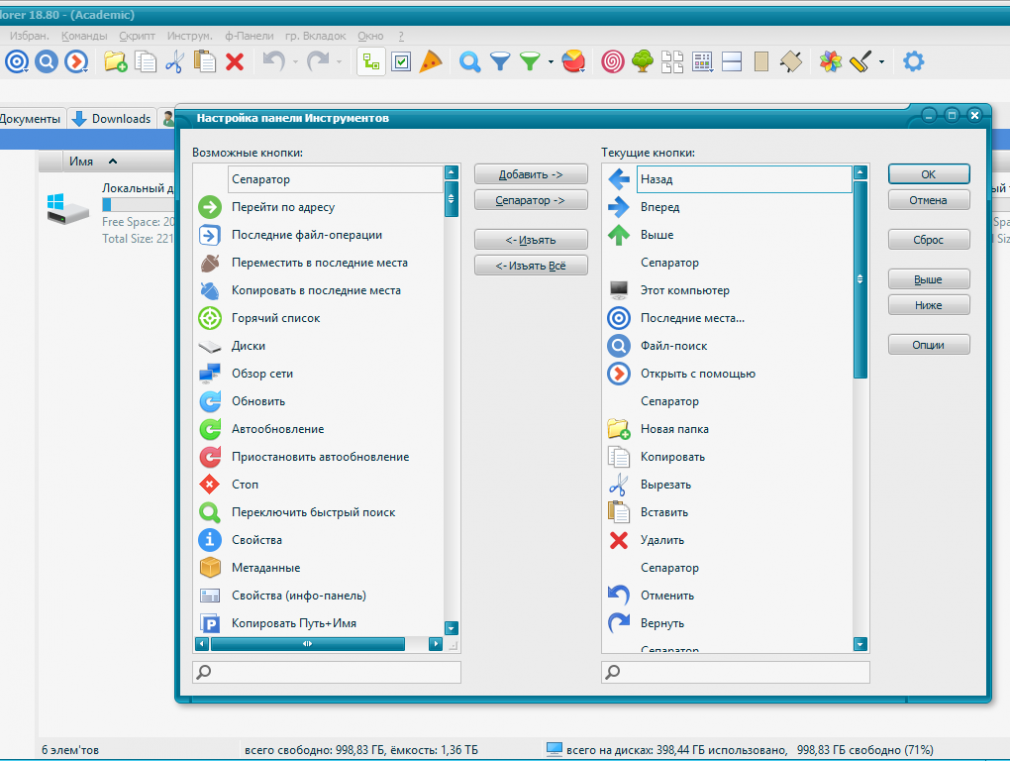The height and width of the screenshot is (761, 1010).
Task: Switch to the Downloads tab
Action: pos(112,119)
